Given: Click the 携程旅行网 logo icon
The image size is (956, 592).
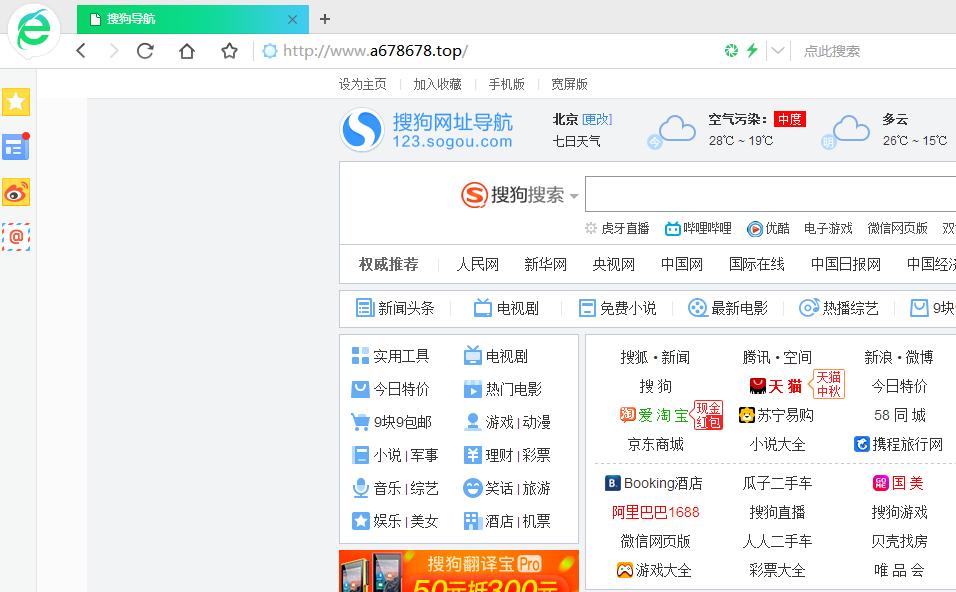Looking at the screenshot, I should coord(860,444).
